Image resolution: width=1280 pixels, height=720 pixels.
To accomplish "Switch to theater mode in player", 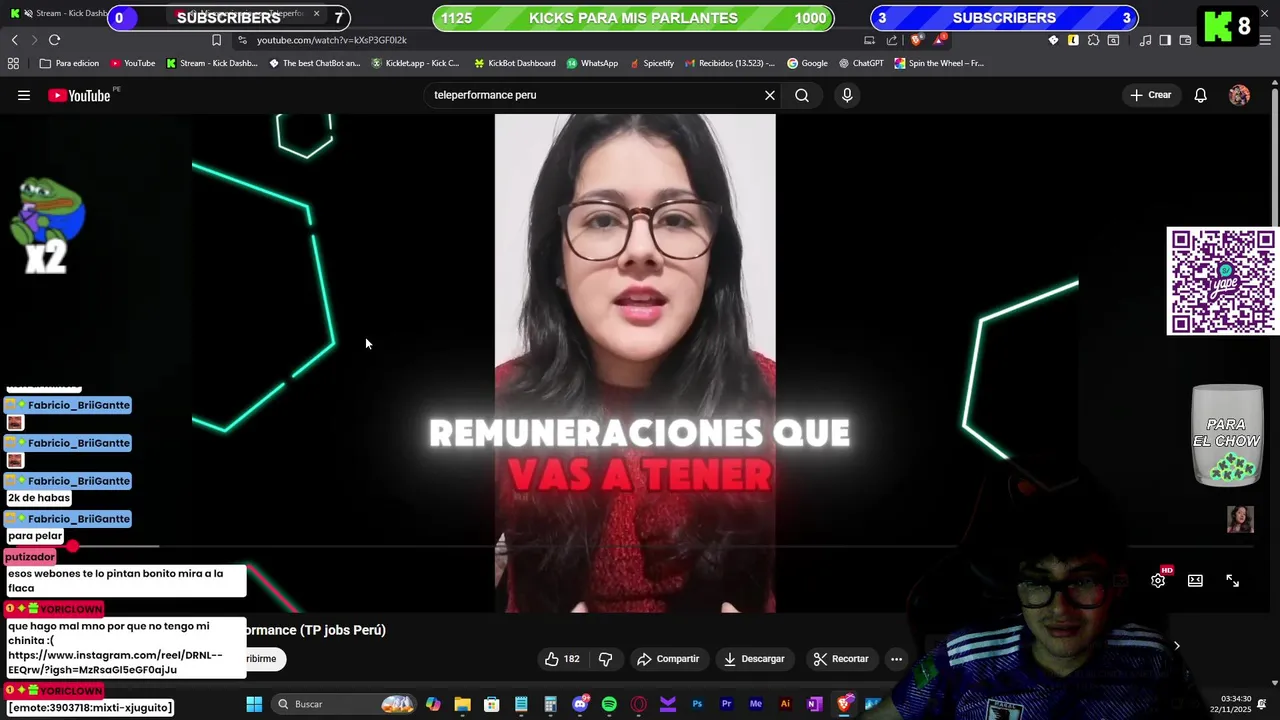I will point(1195,581).
